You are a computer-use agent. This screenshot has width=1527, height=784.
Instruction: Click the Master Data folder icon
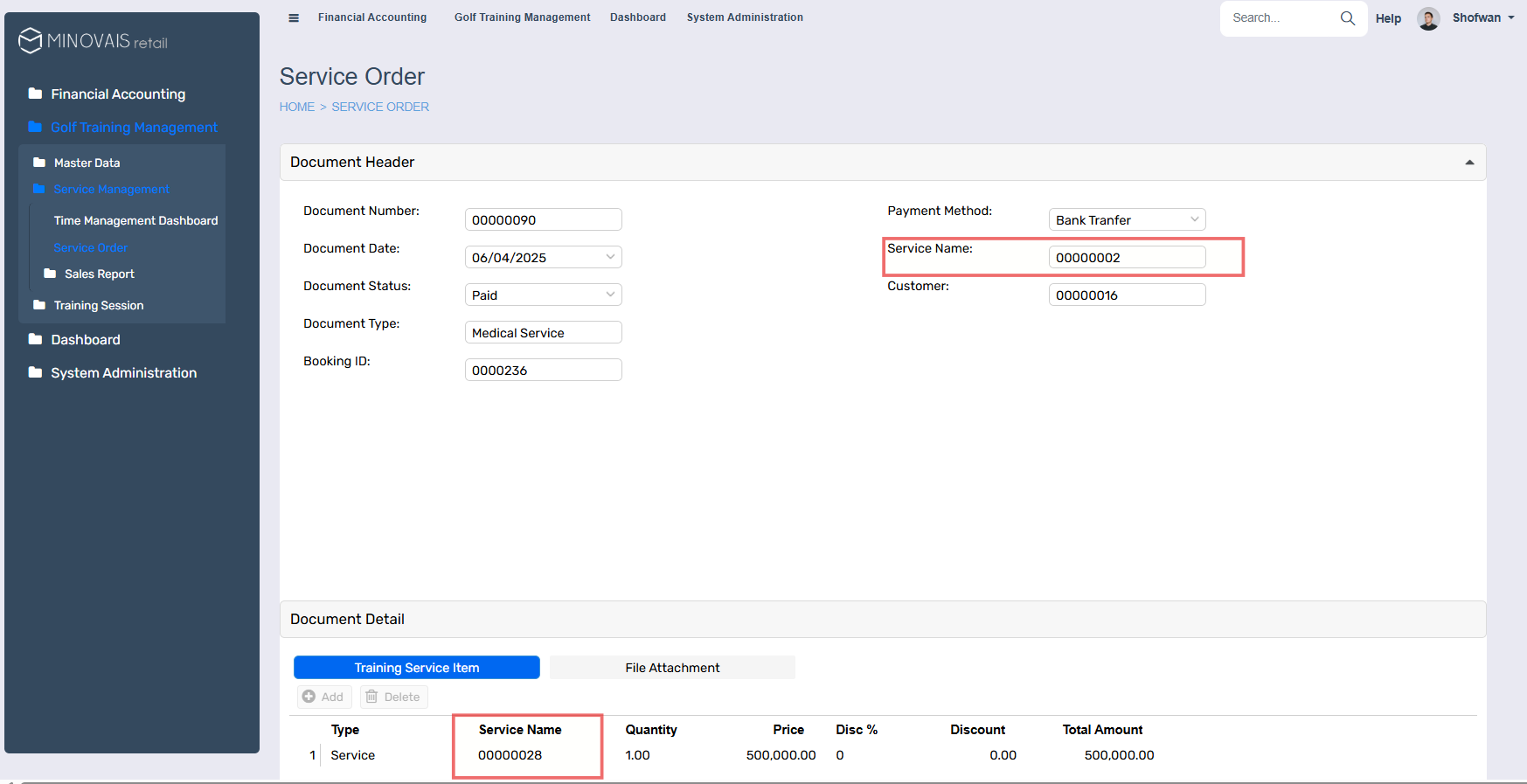coord(39,163)
